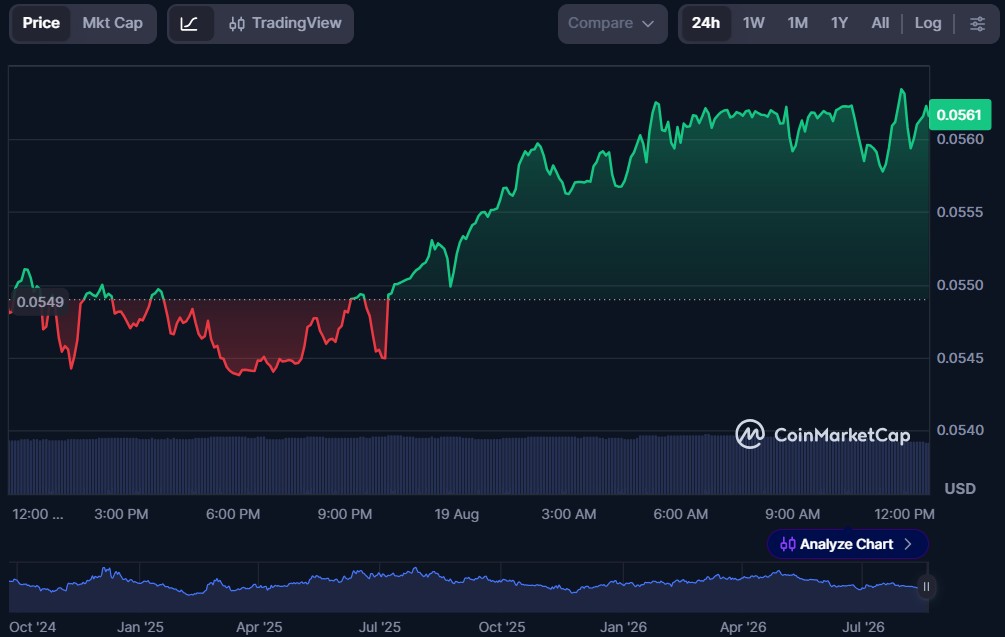The width and height of the screenshot is (1005, 637).
Task: Click the 12:00 PM time axis label
Action: pos(904,514)
